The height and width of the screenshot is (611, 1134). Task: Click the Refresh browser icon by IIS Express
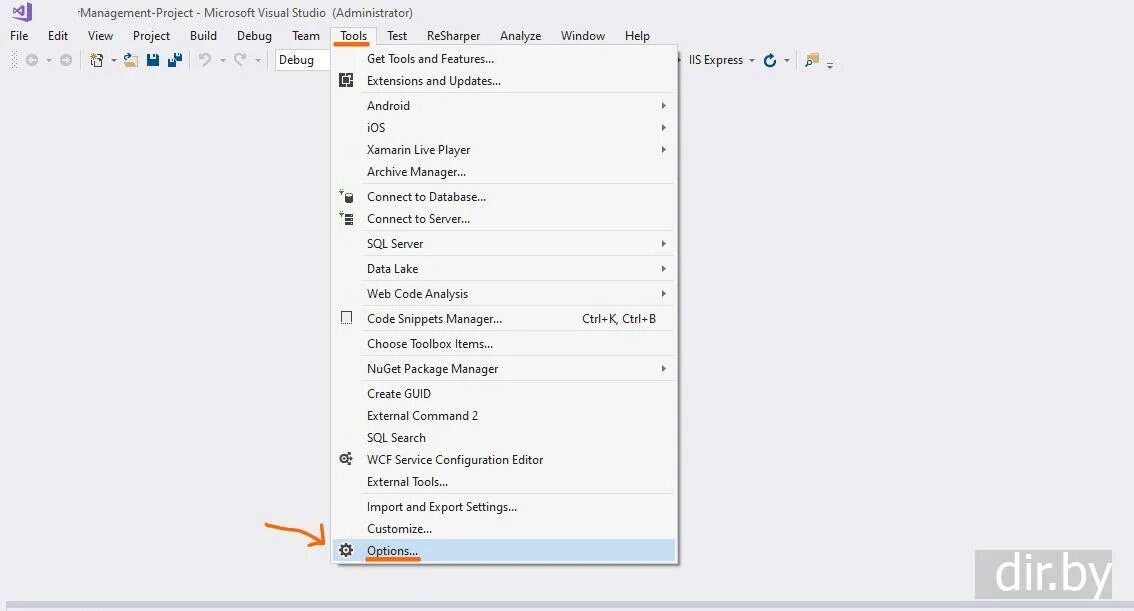pos(770,60)
